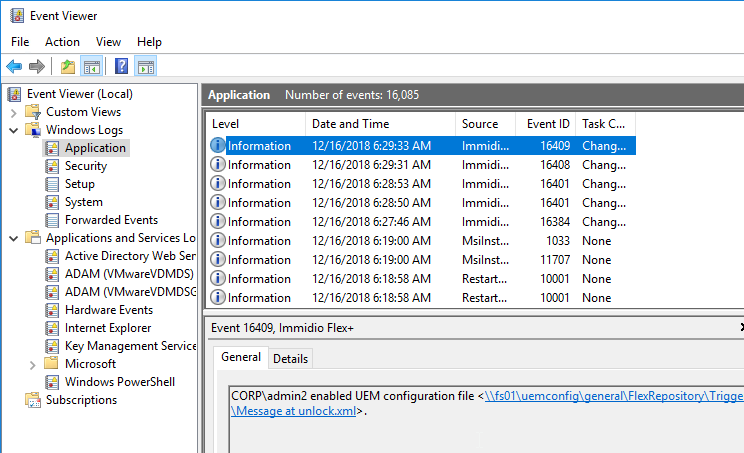Click the Event ID 11707 cell
This screenshot has width=744, height=453.
click(x=554, y=259)
